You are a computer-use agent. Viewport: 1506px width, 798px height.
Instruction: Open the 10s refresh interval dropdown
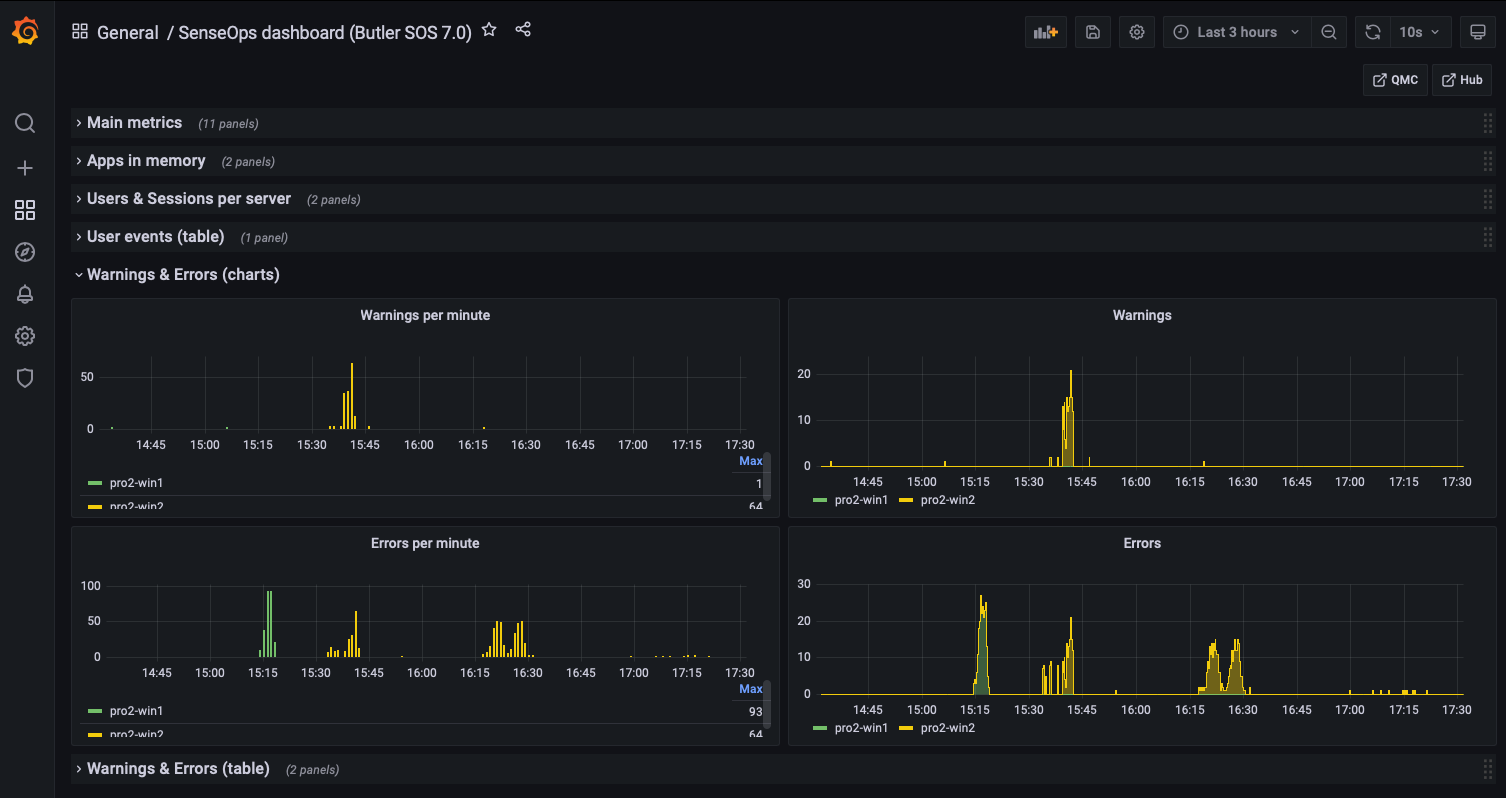[x=1419, y=32]
